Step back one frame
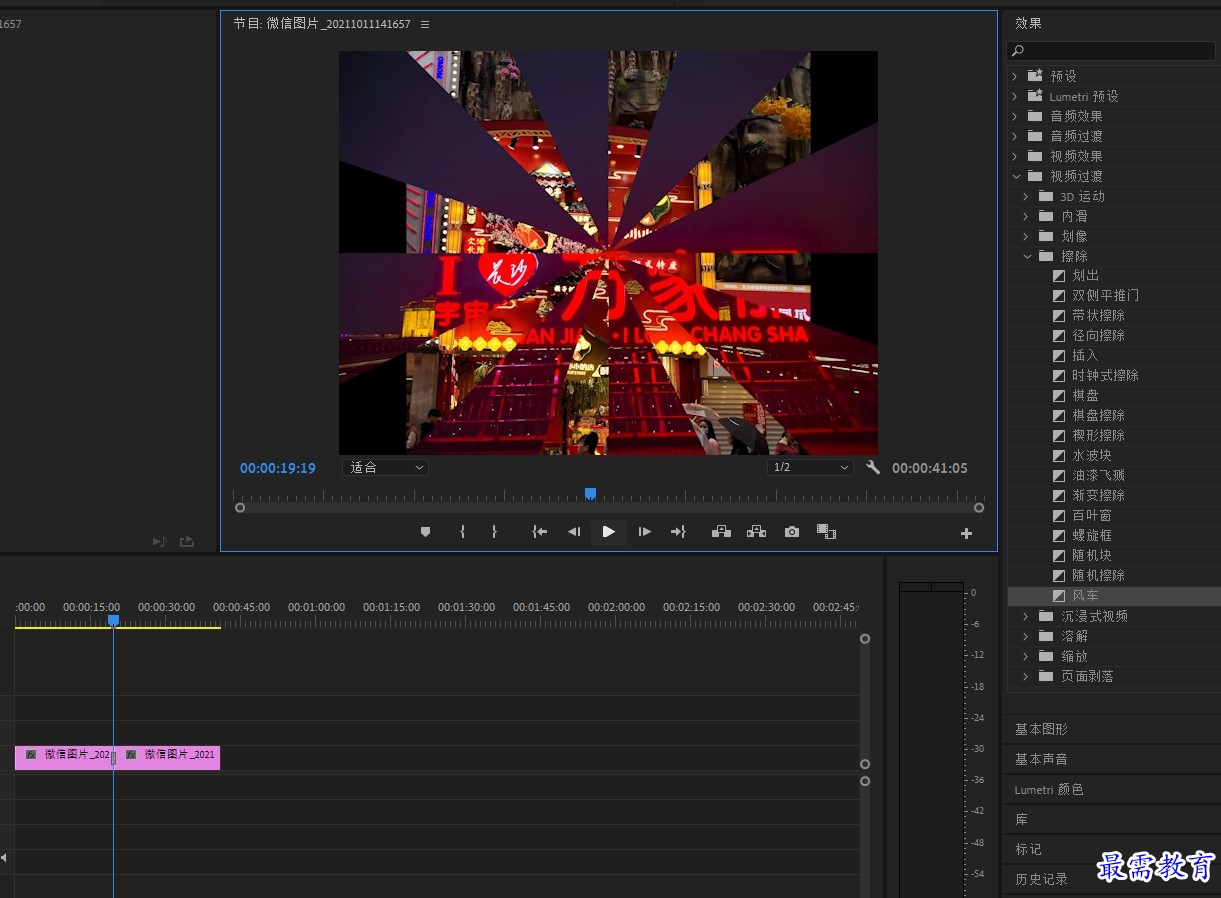The height and width of the screenshot is (898, 1221). pyautogui.click(x=574, y=532)
